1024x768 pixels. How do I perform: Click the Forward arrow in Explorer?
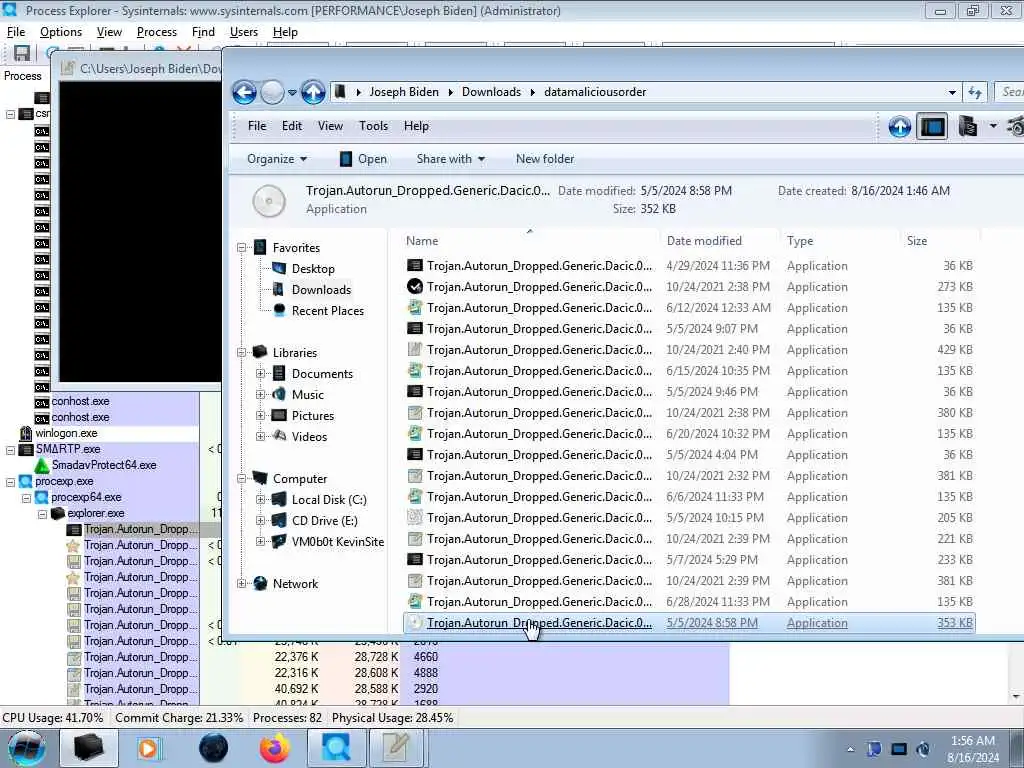coord(272,92)
